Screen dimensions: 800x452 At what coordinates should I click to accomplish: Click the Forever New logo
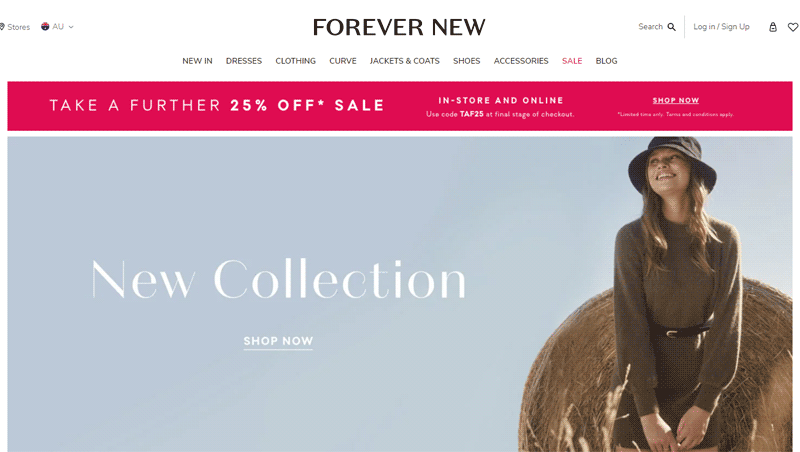(399, 27)
